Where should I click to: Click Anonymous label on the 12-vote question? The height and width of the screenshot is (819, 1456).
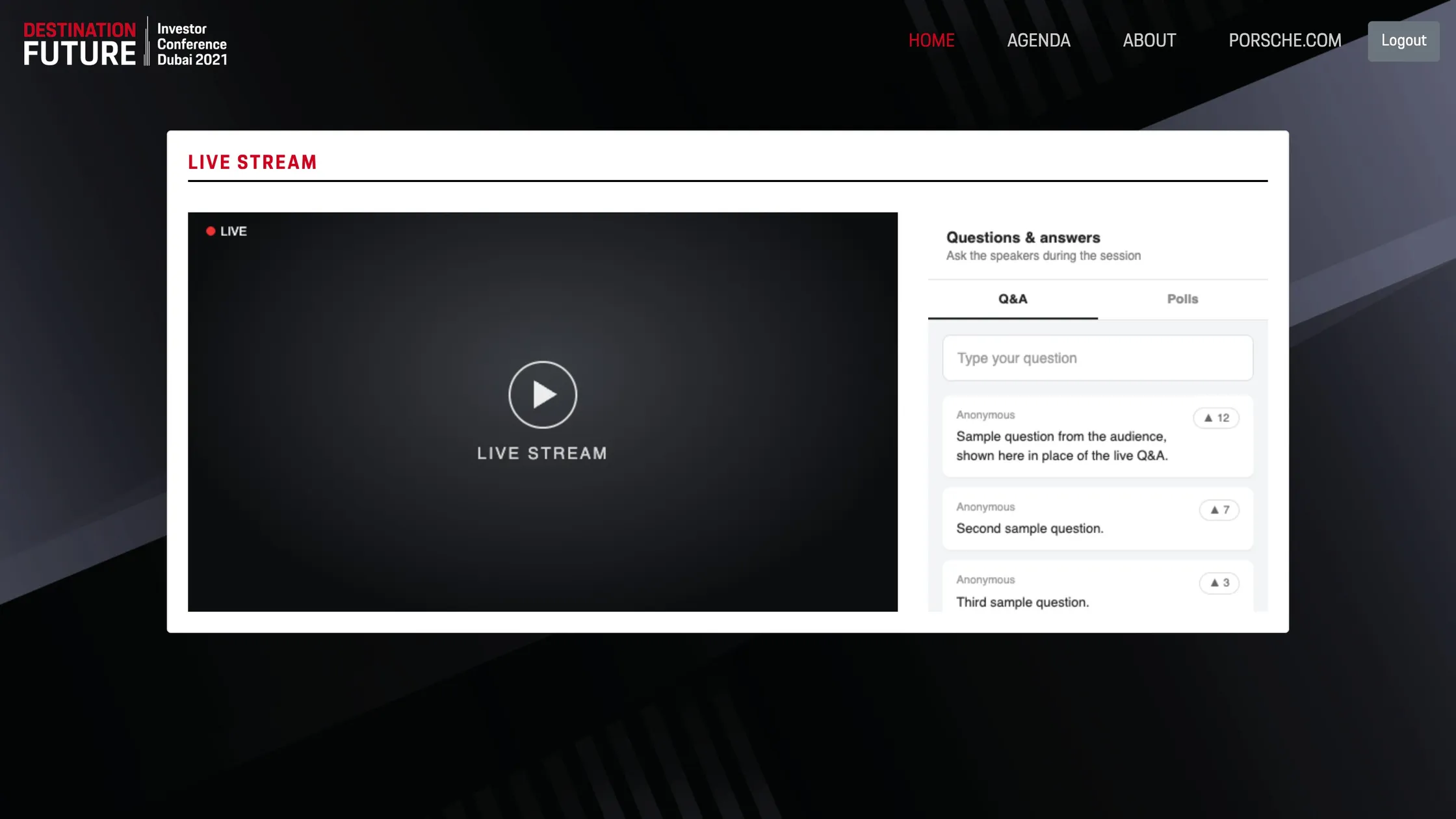click(x=985, y=415)
